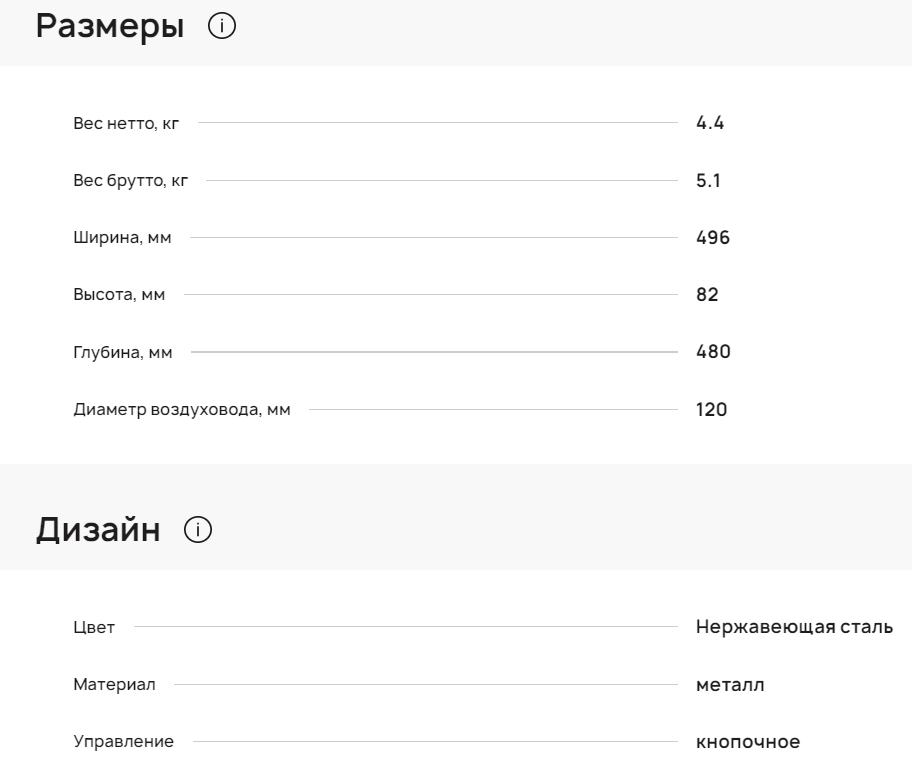Select the 4.4 net weight value

[709, 124]
